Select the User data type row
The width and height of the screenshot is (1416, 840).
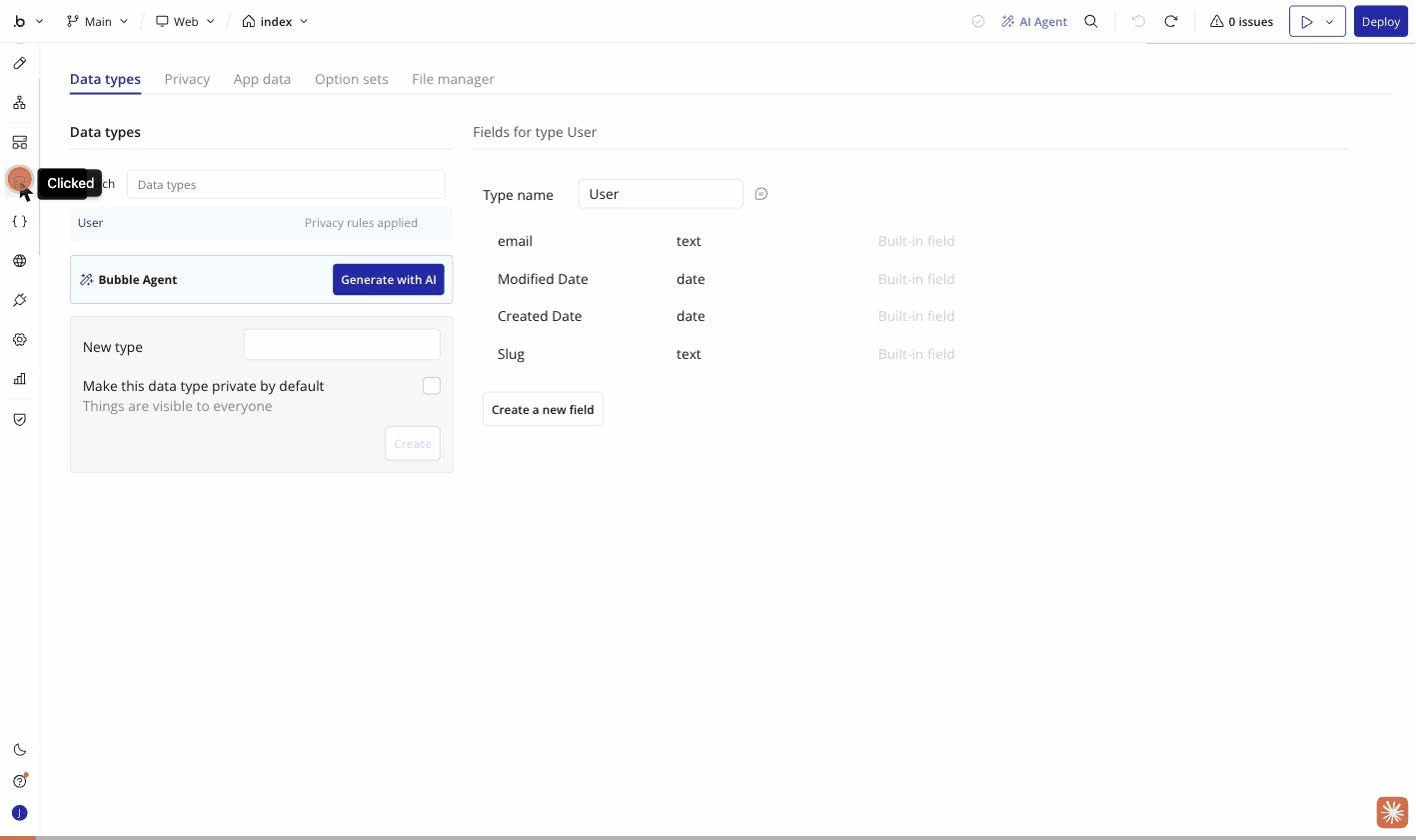click(261, 223)
